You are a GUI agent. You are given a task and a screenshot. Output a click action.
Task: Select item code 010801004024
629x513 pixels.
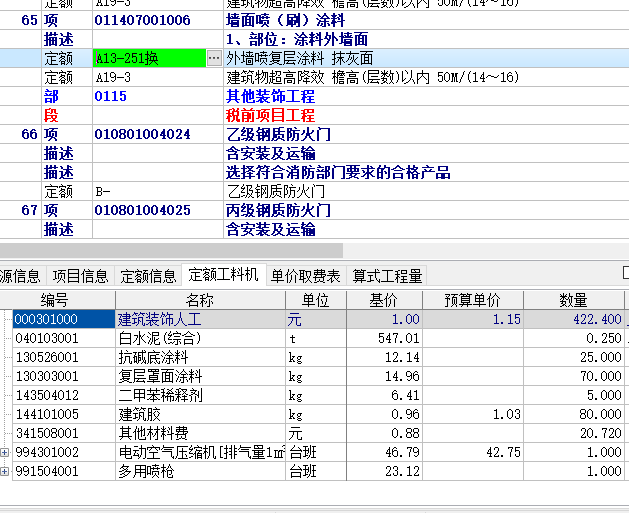pyautogui.click(x=142, y=134)
